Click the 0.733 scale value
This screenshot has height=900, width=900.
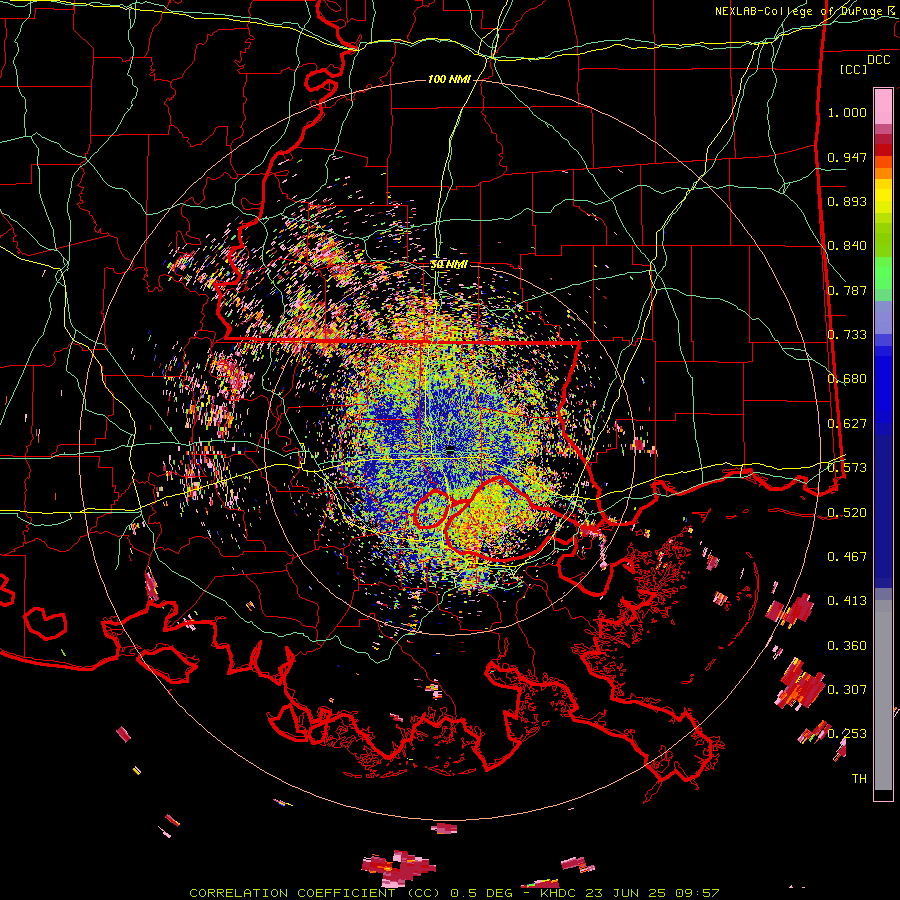(x=847, y=335)
